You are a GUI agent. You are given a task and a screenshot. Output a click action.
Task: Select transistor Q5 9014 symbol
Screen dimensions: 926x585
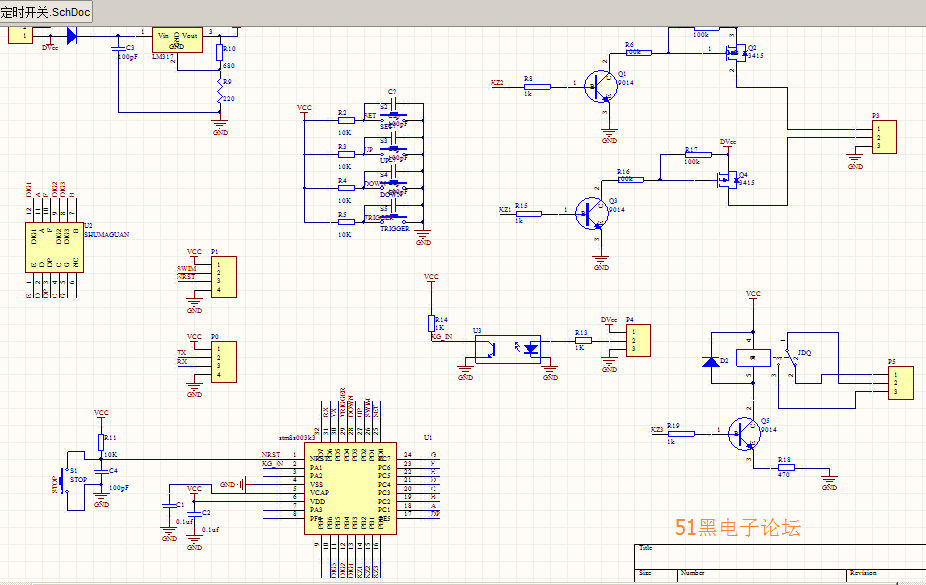[x=744, y=433]
